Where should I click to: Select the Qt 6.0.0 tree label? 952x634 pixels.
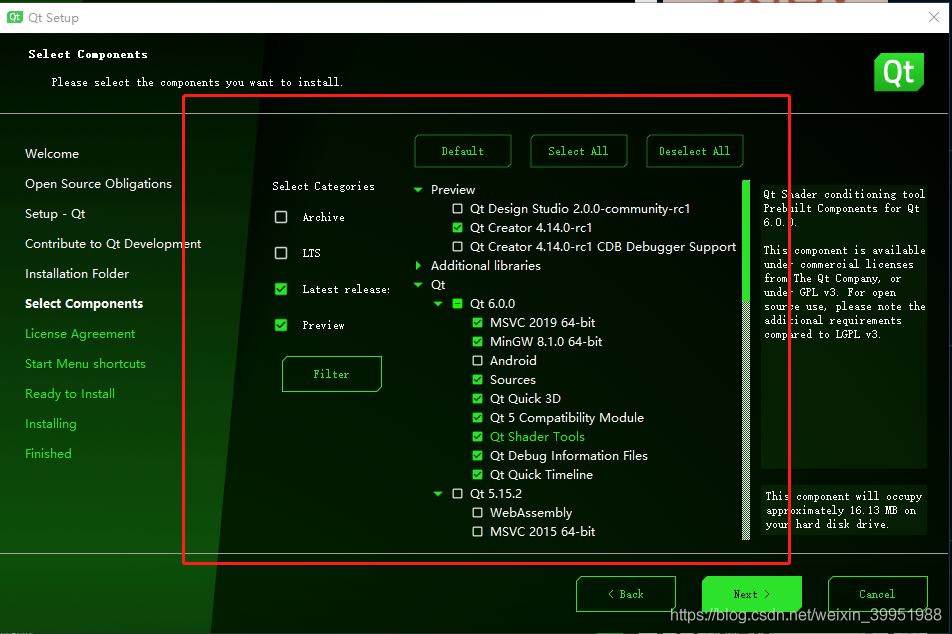click(492, 304)
